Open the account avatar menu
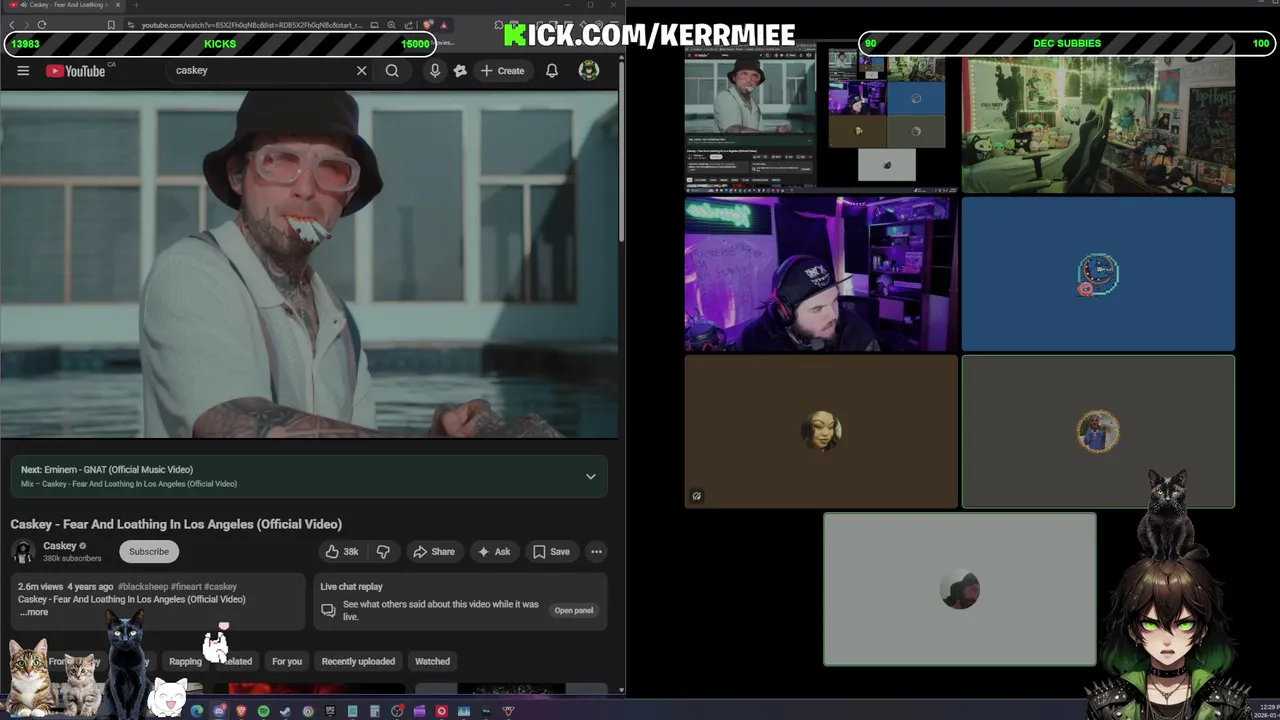This screenshot has height=720, width=1280. [589, 71]
